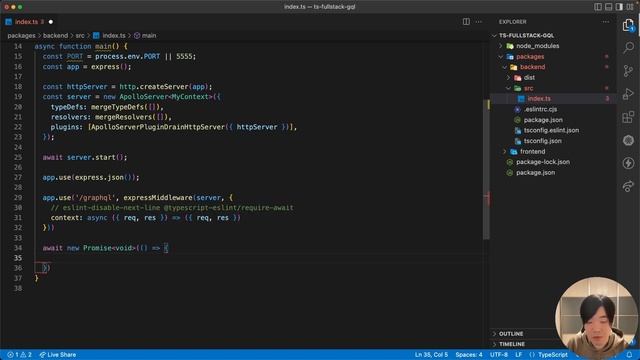Viewport: 640px width, 360px height.
Task: Open the lightning bolt activity bar icon
Action: point(628,163)
